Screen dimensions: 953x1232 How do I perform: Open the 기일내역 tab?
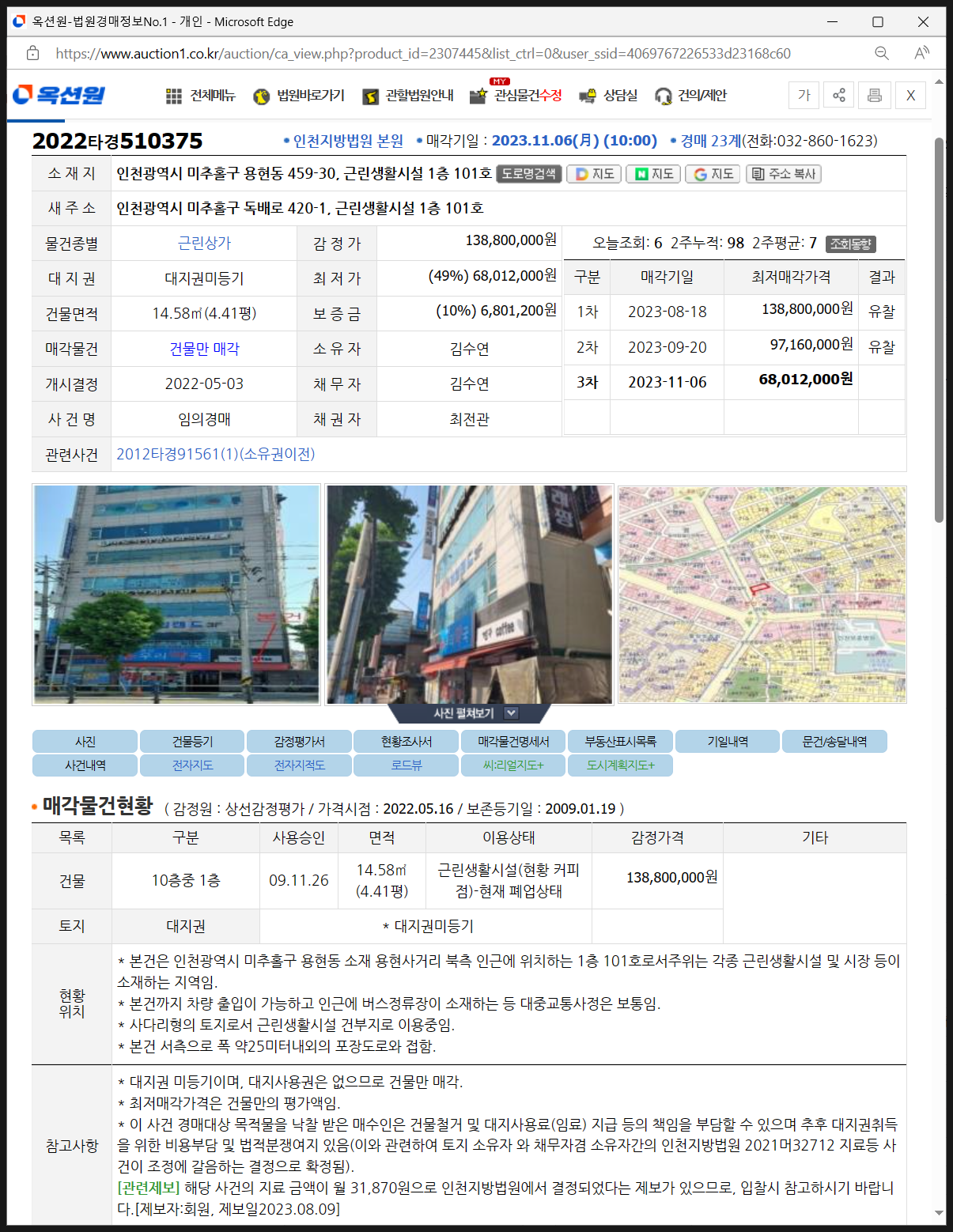point(727,741)
